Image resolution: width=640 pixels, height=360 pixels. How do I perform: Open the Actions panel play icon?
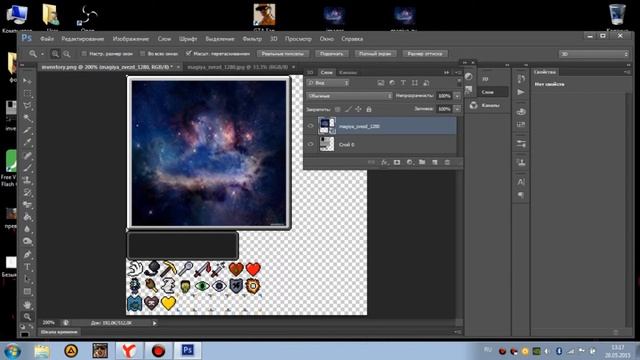[521, 92]
